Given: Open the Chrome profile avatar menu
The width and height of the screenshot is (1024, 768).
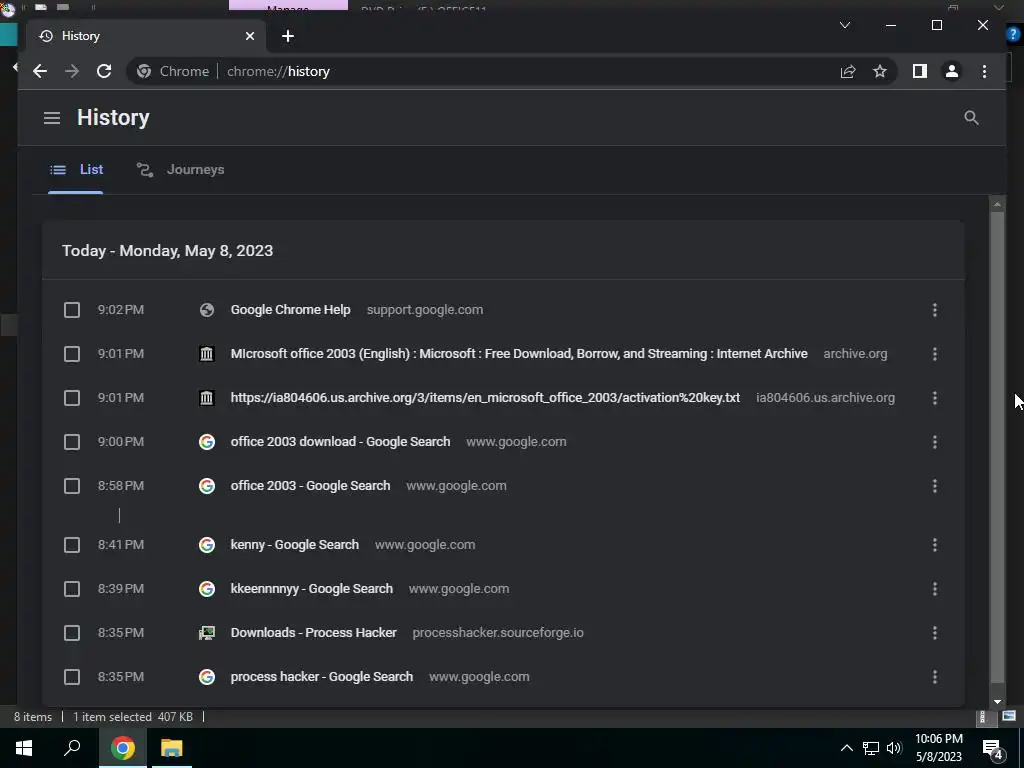Looking at the screenshot, I should click(952, 71).
